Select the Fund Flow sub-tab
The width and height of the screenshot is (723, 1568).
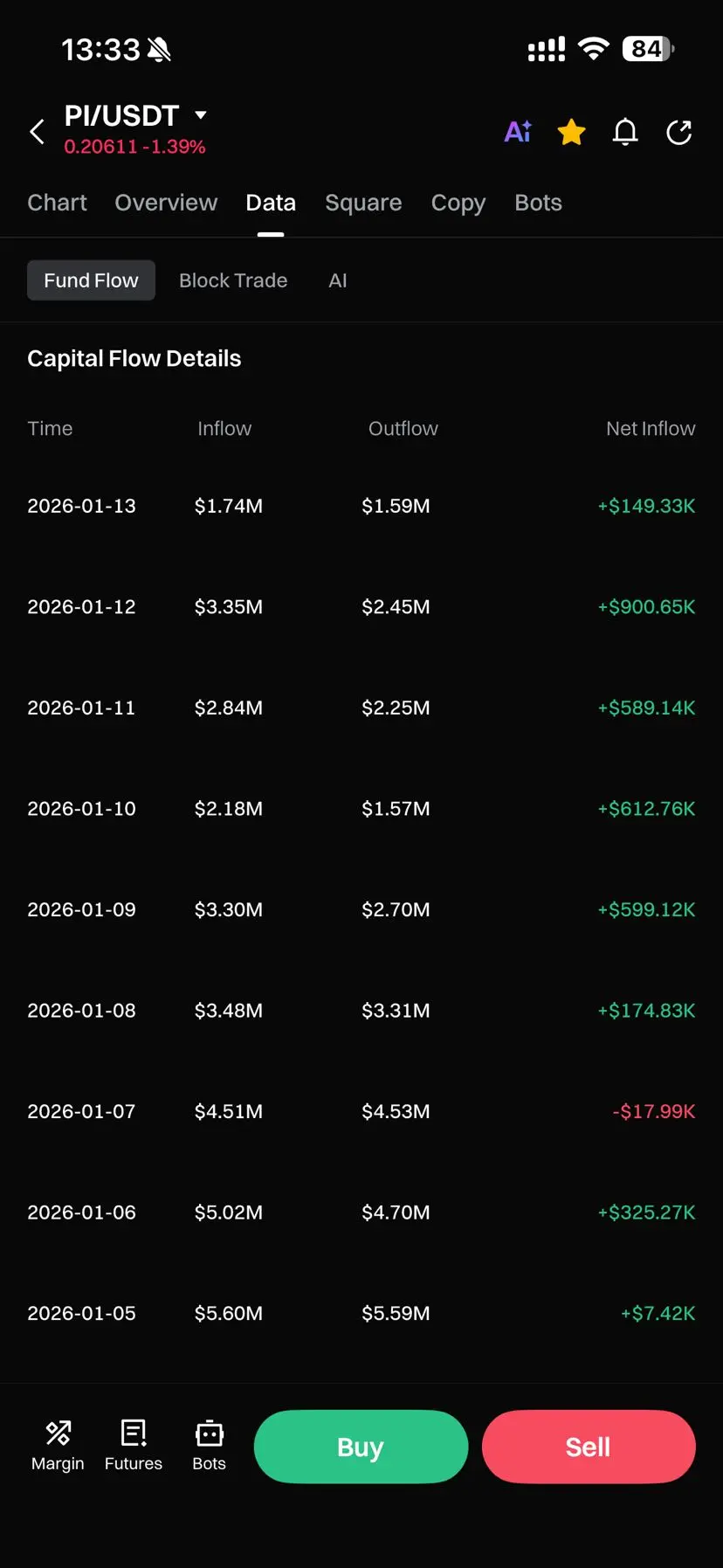[91, 280]
